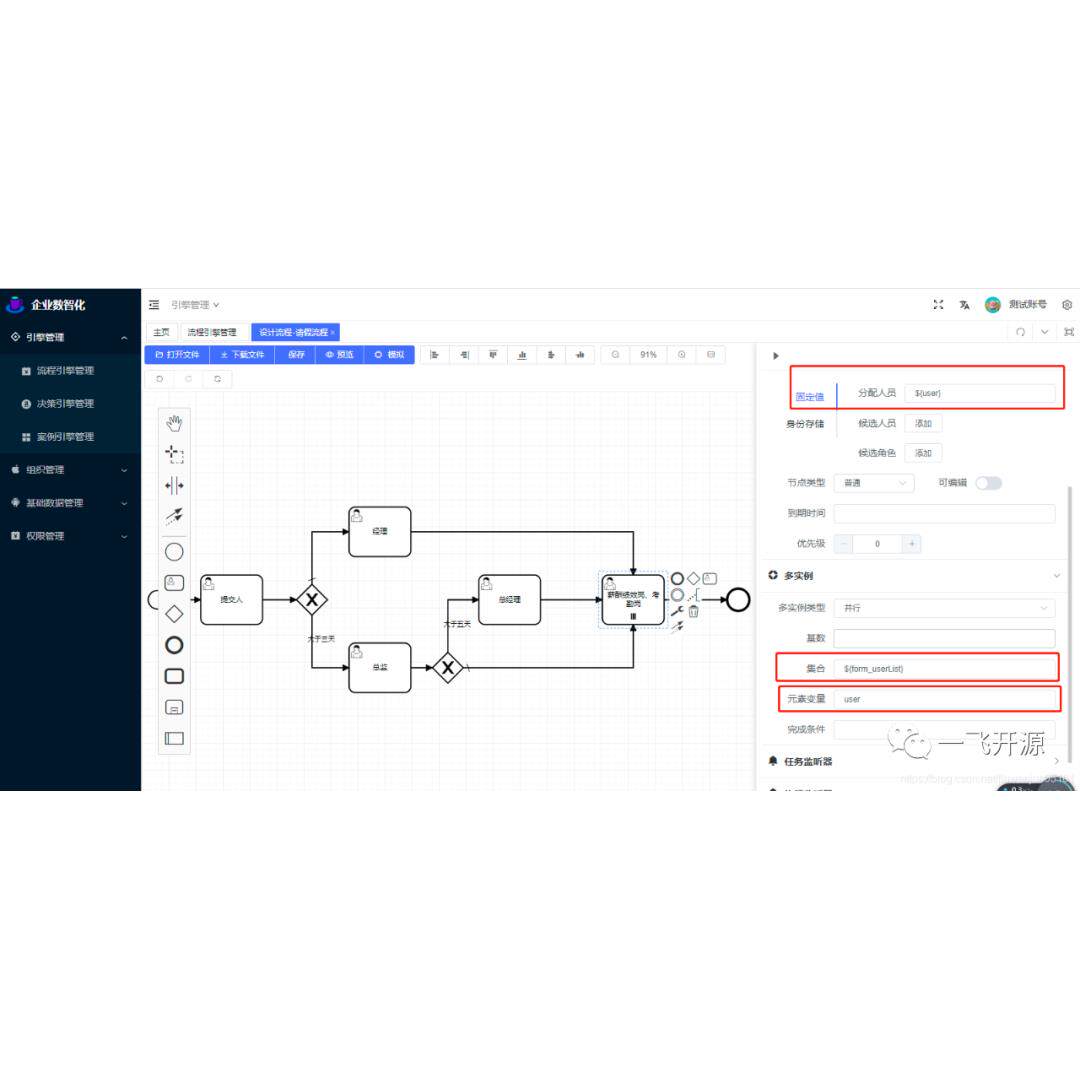Open the 多实例类型 dropdown

pyautogui.click(x=944, y=608)
